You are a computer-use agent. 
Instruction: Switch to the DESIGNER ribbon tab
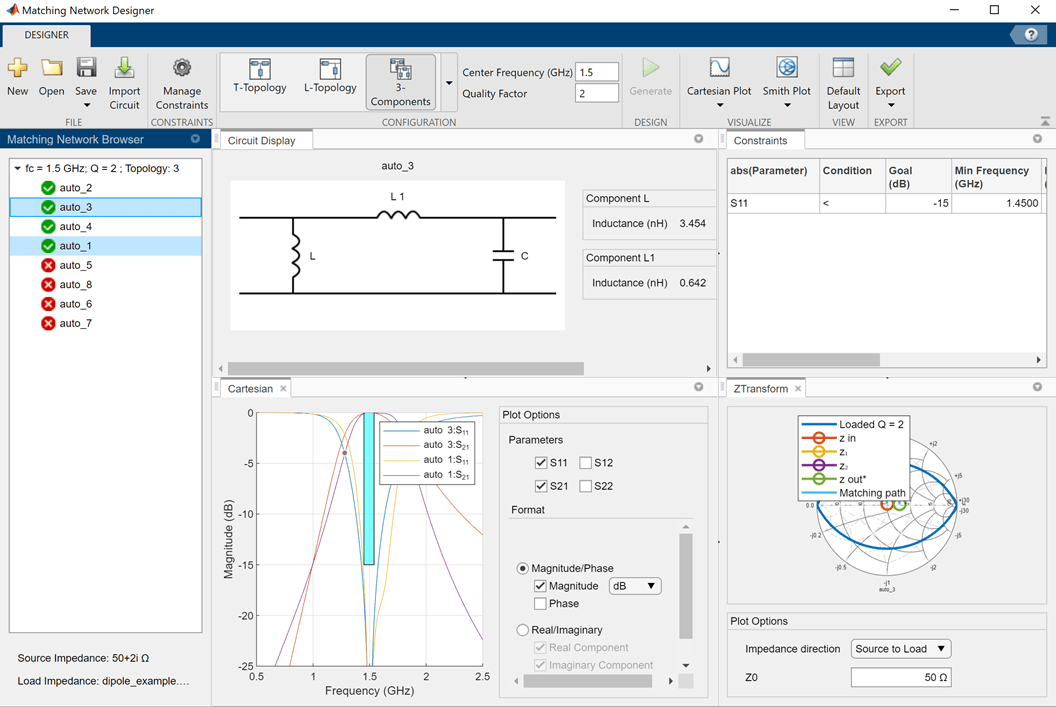coord(47,35)
